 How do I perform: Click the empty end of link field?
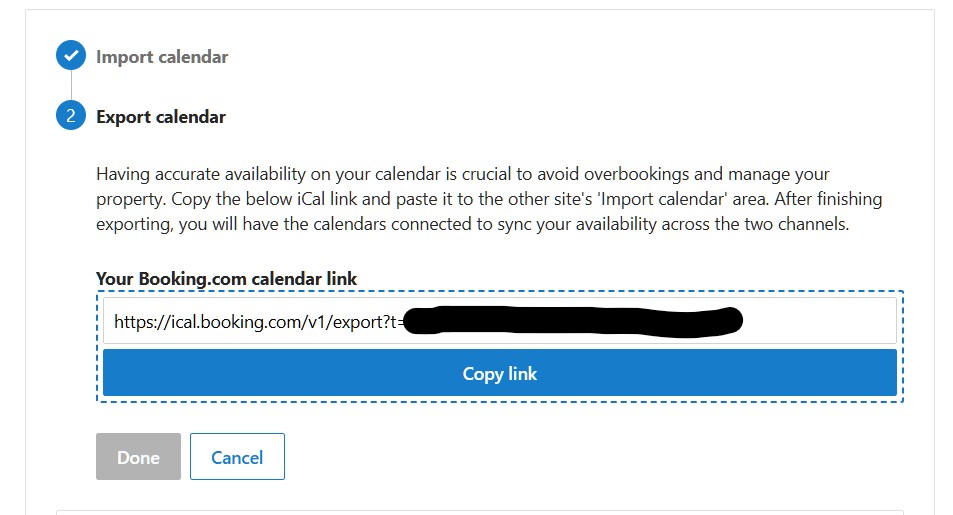coord(820,321)
